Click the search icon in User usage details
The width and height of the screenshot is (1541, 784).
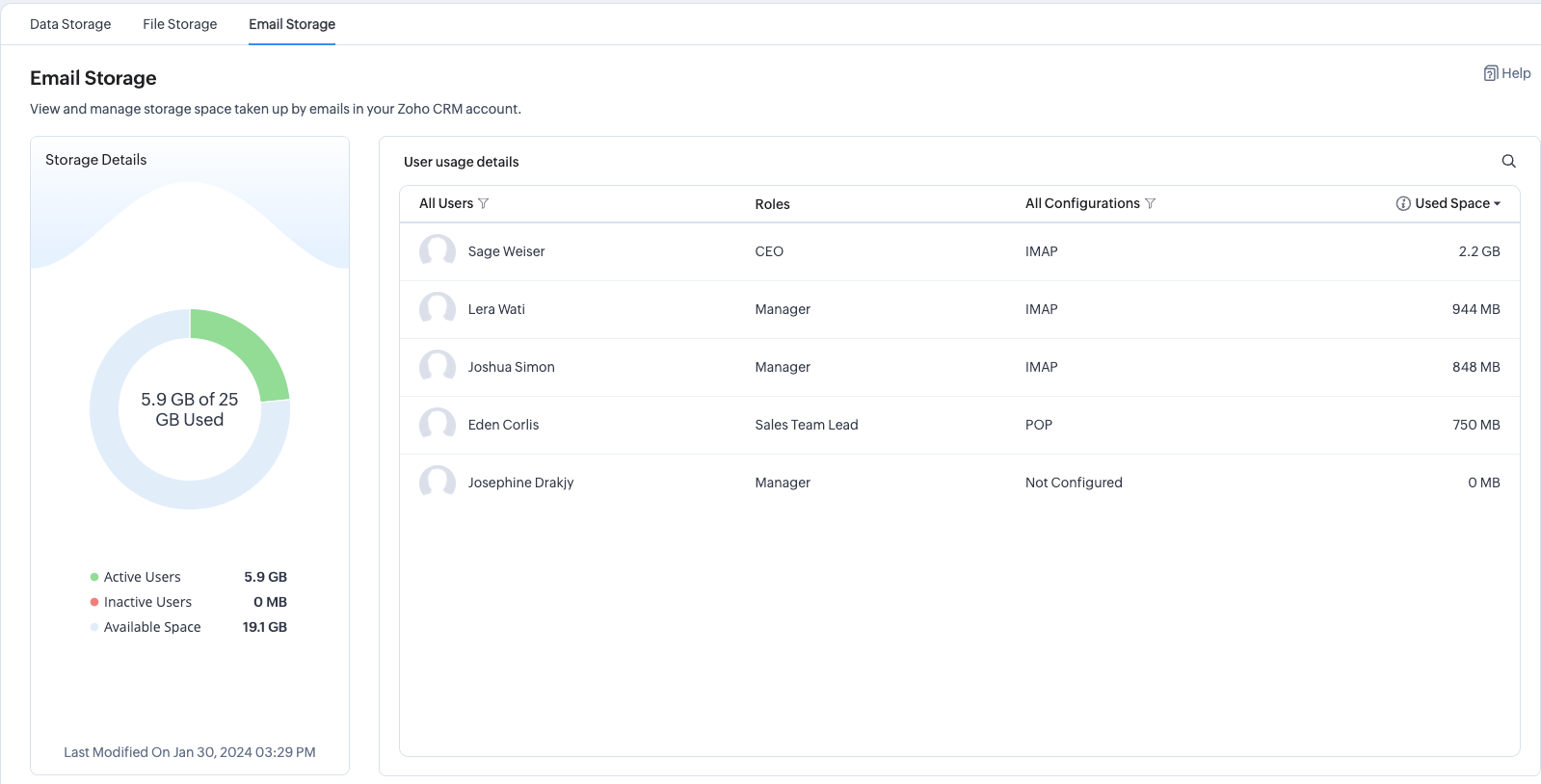coord(1508,161)
